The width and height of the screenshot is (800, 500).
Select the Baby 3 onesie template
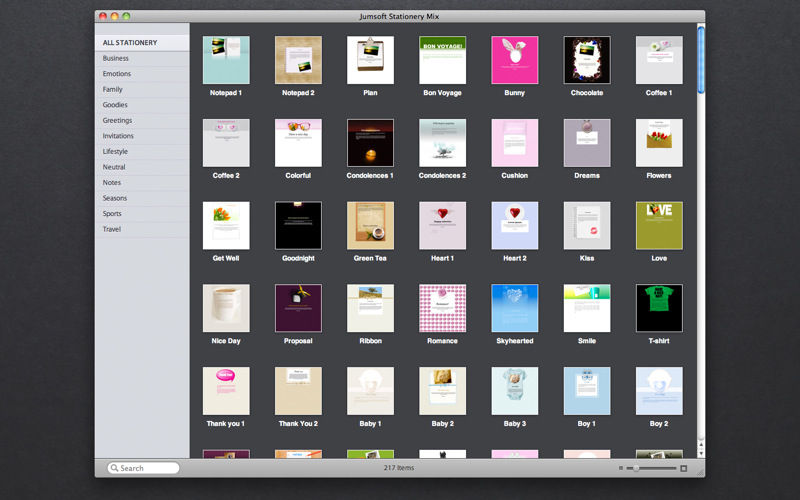click(515, 391)
